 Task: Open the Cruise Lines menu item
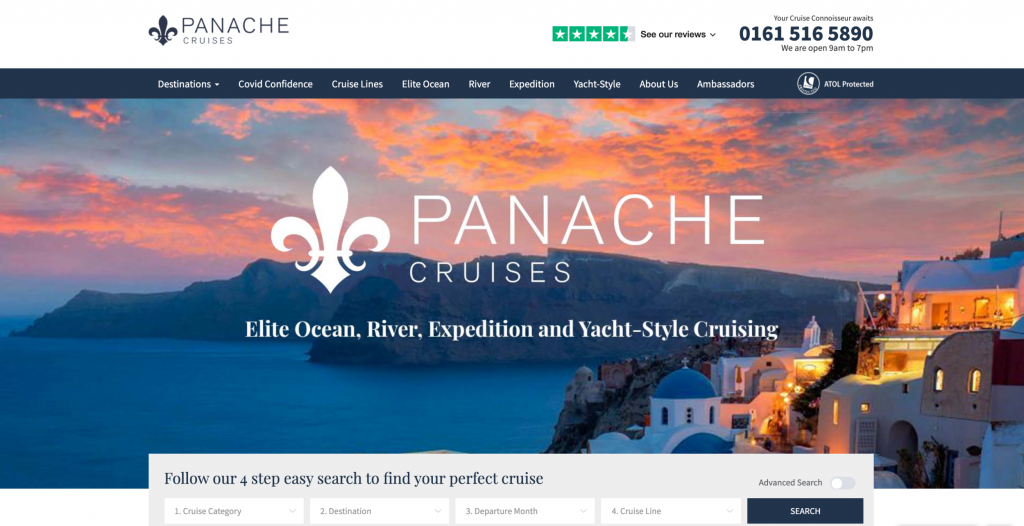point(357,84)
